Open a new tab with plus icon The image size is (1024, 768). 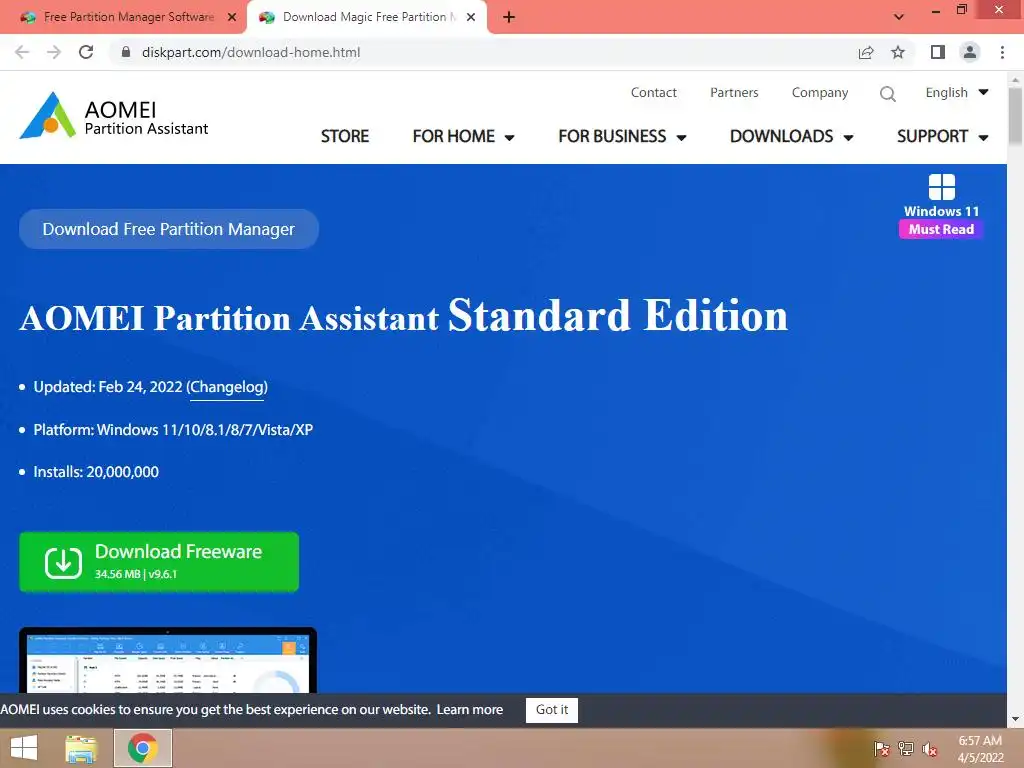pyautogui.click(x=509, y=17)
